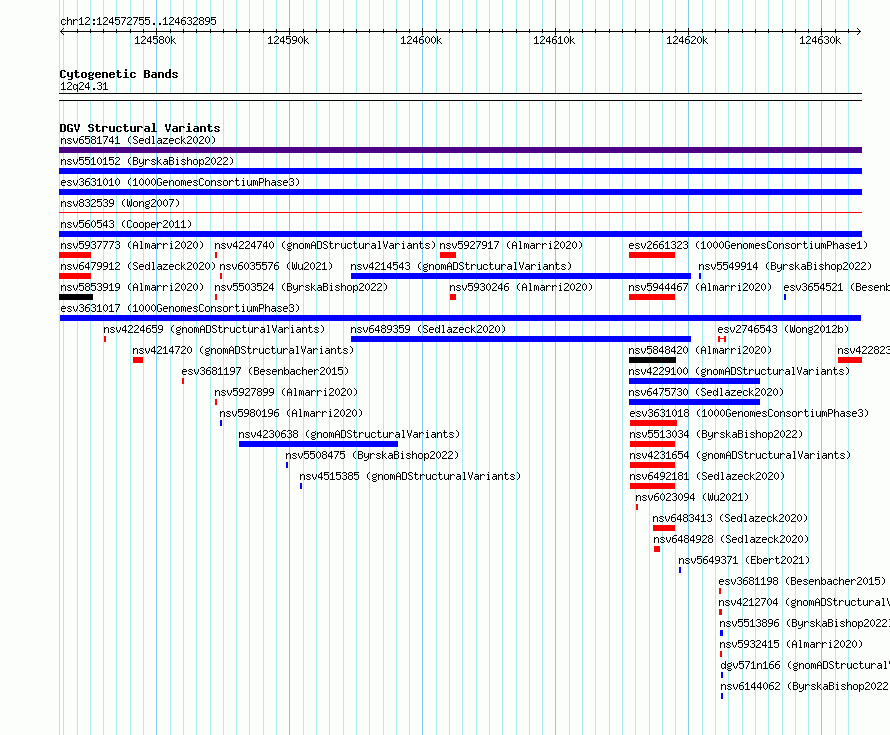Select the blue bar under nsv4230638
The image size is (890, 735).
click(x=318, y=444)
